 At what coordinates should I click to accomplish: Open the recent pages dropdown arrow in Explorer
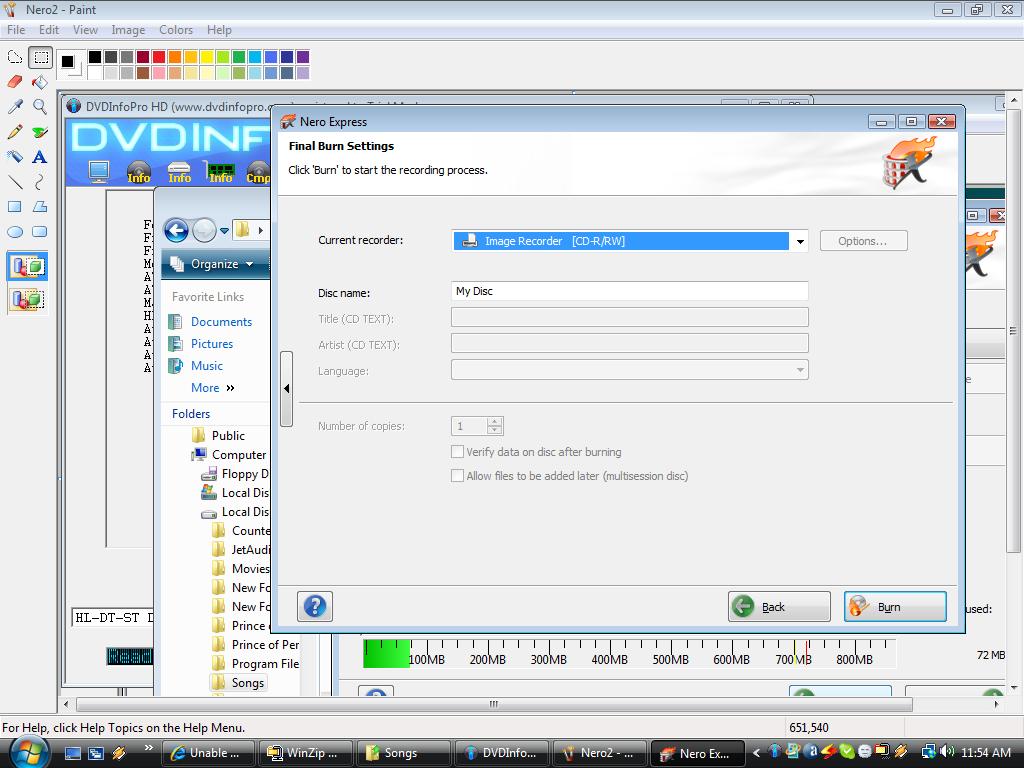[225, 231]
